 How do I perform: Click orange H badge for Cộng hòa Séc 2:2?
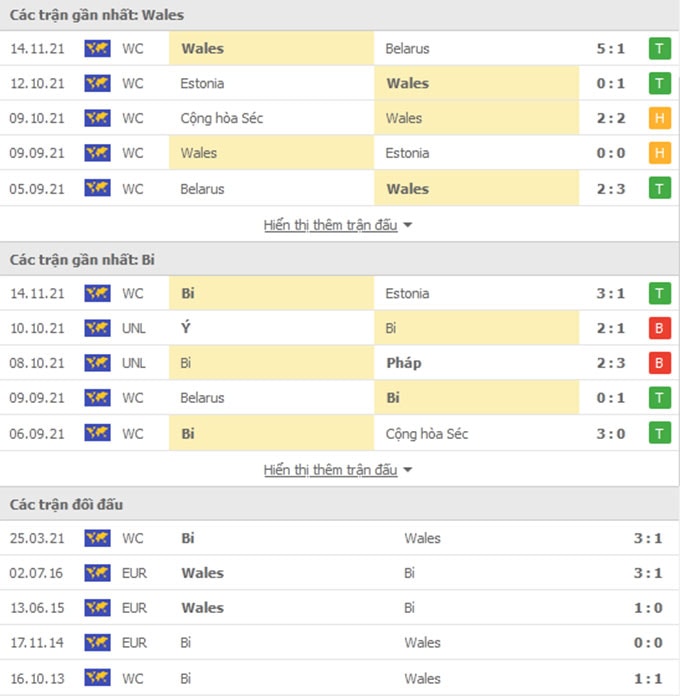660,118
